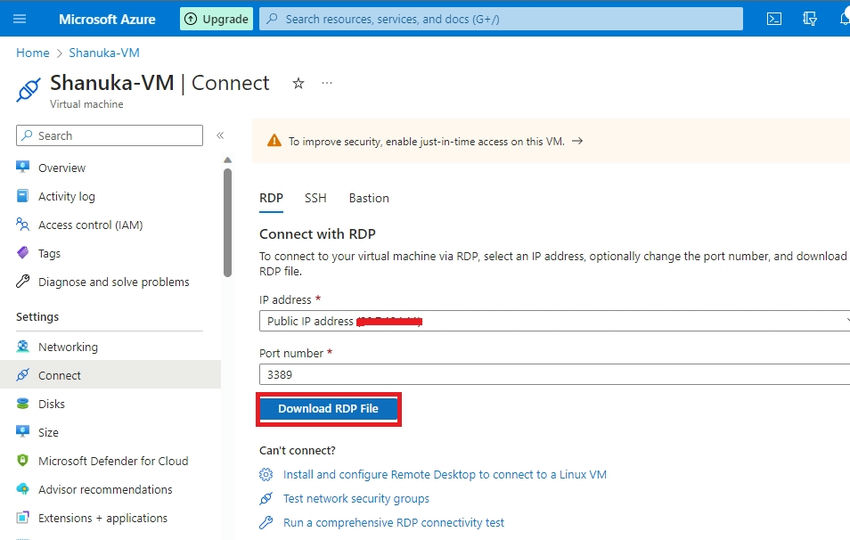Launch Cloud Shell from top bar

[774, 19]
